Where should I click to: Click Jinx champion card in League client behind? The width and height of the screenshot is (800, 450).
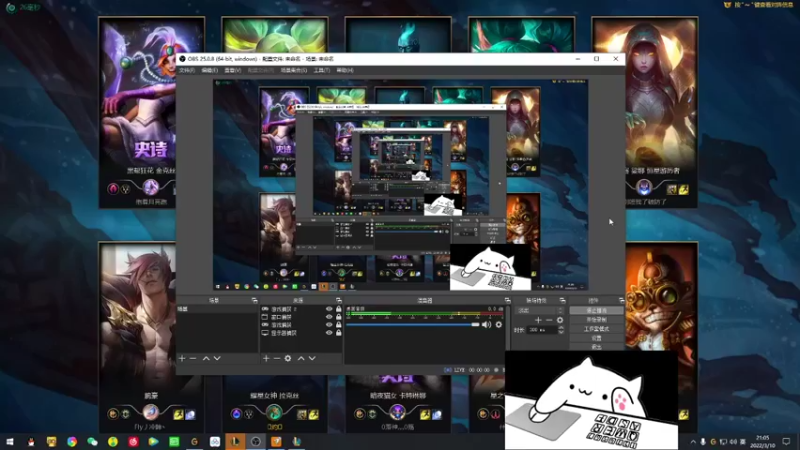137,112
